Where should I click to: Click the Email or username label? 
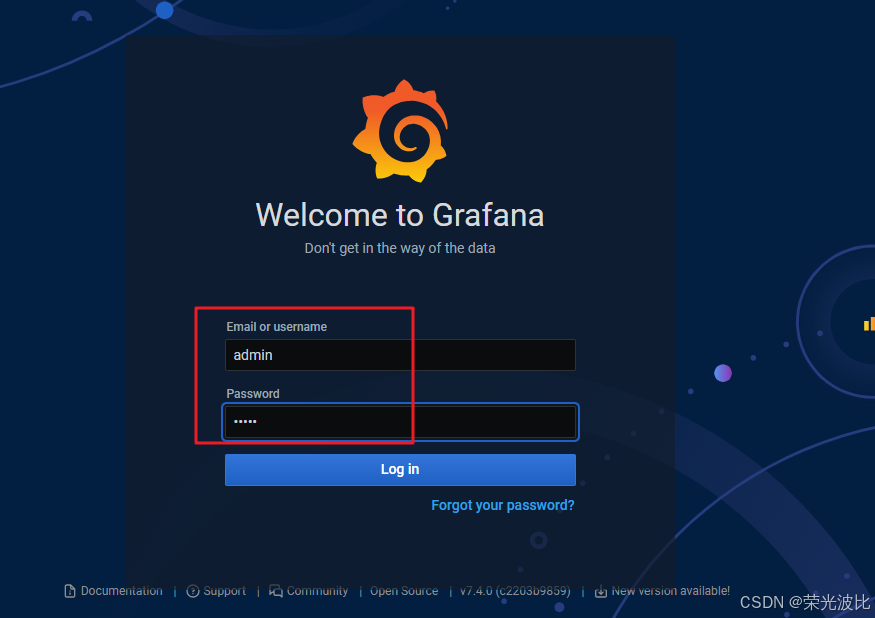pyautogui.click(x=276, y=327)
